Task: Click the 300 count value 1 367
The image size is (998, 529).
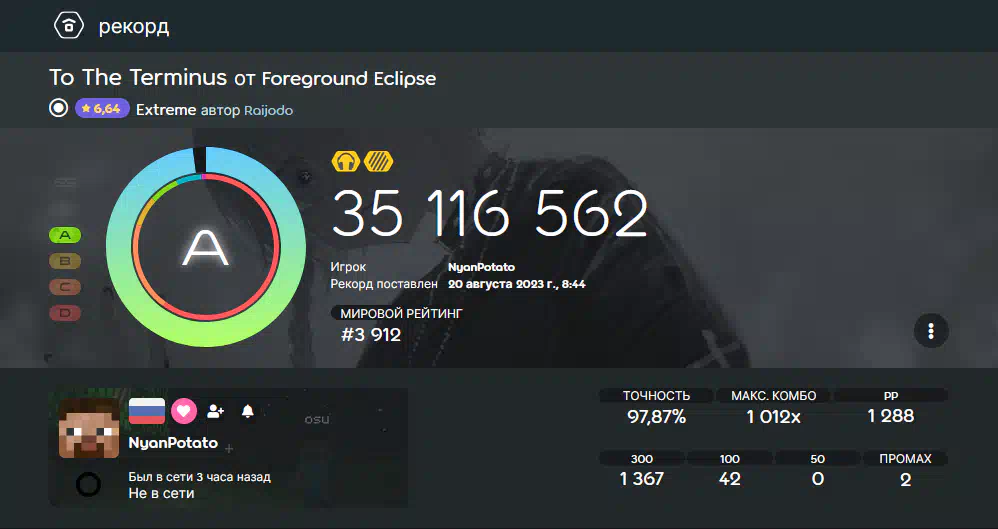Action: (x=642, y=479)
